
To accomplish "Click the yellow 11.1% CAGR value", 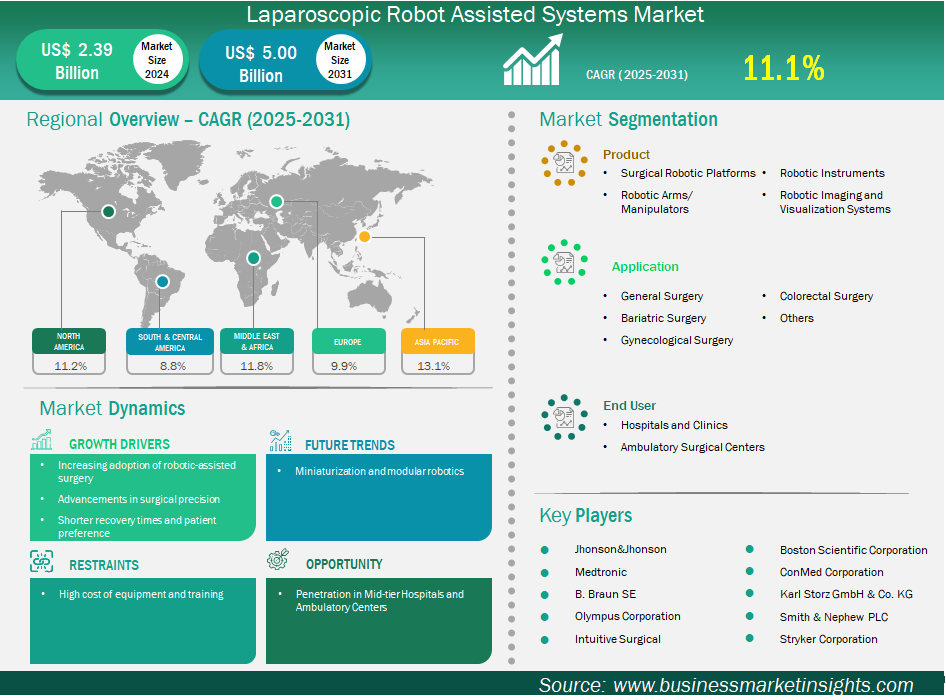I will tap(783, 68).
